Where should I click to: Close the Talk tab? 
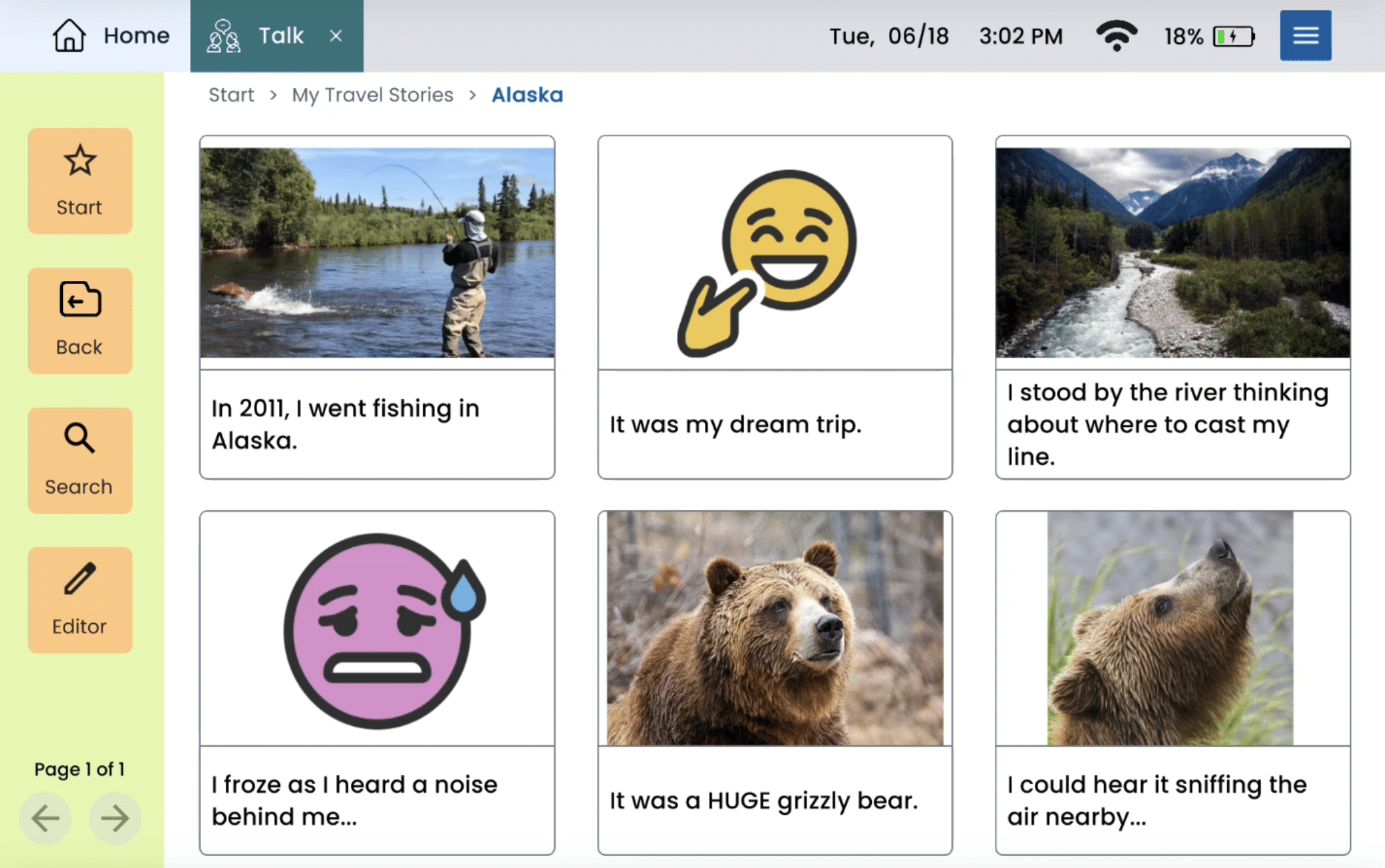336,35
